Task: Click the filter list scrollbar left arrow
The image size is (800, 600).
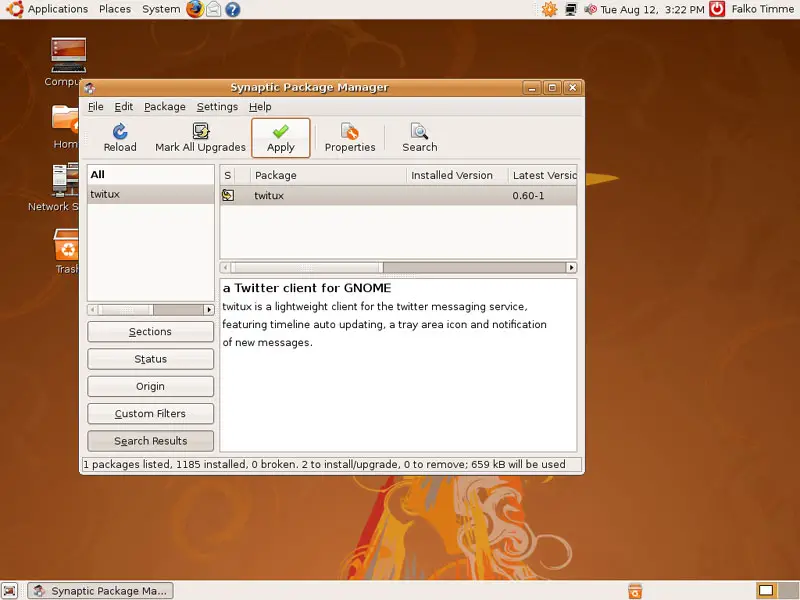Action: (92, 310)
